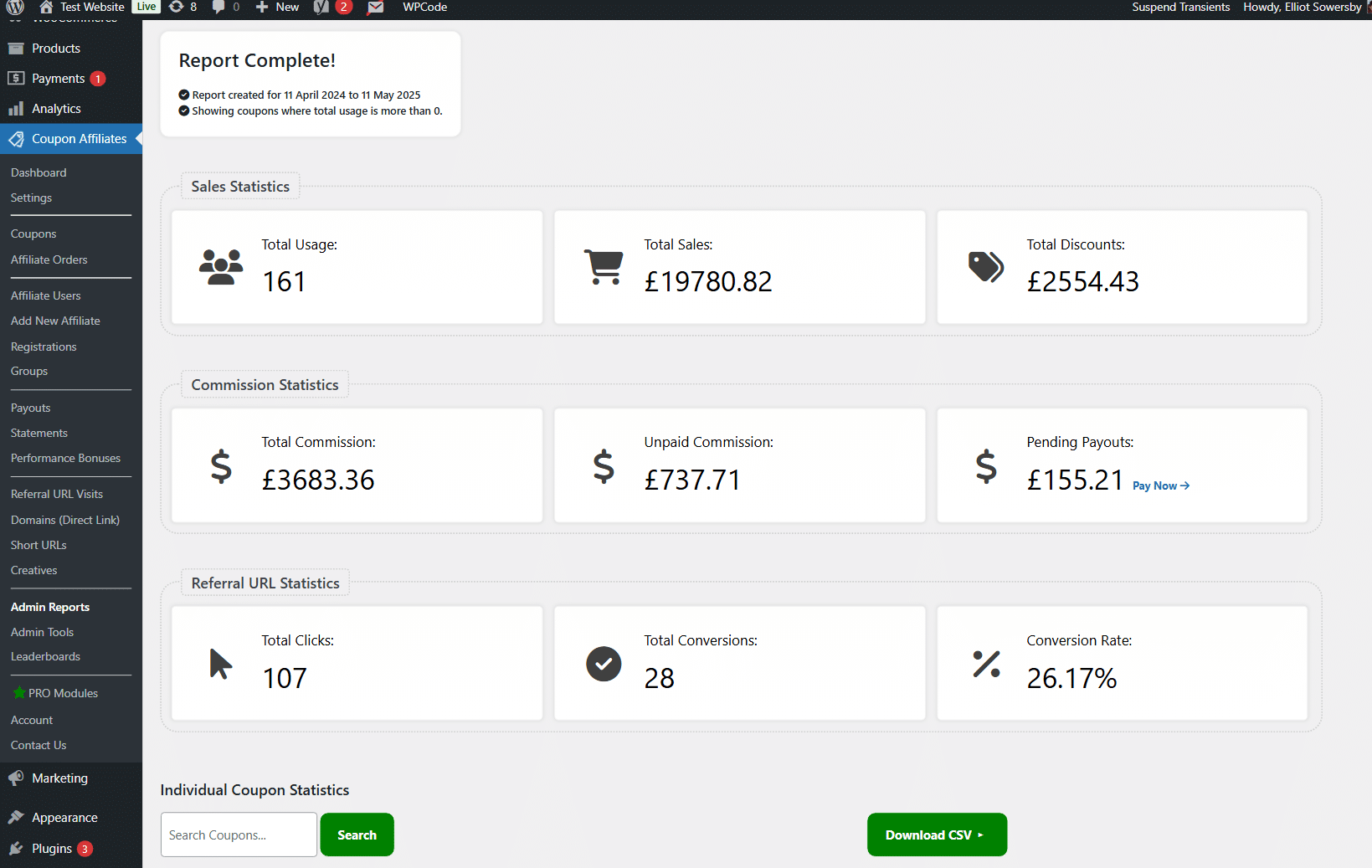This screenshot has height=868, width=1372.
Task: Click the Payments notification badge
Action: [98, 79]
